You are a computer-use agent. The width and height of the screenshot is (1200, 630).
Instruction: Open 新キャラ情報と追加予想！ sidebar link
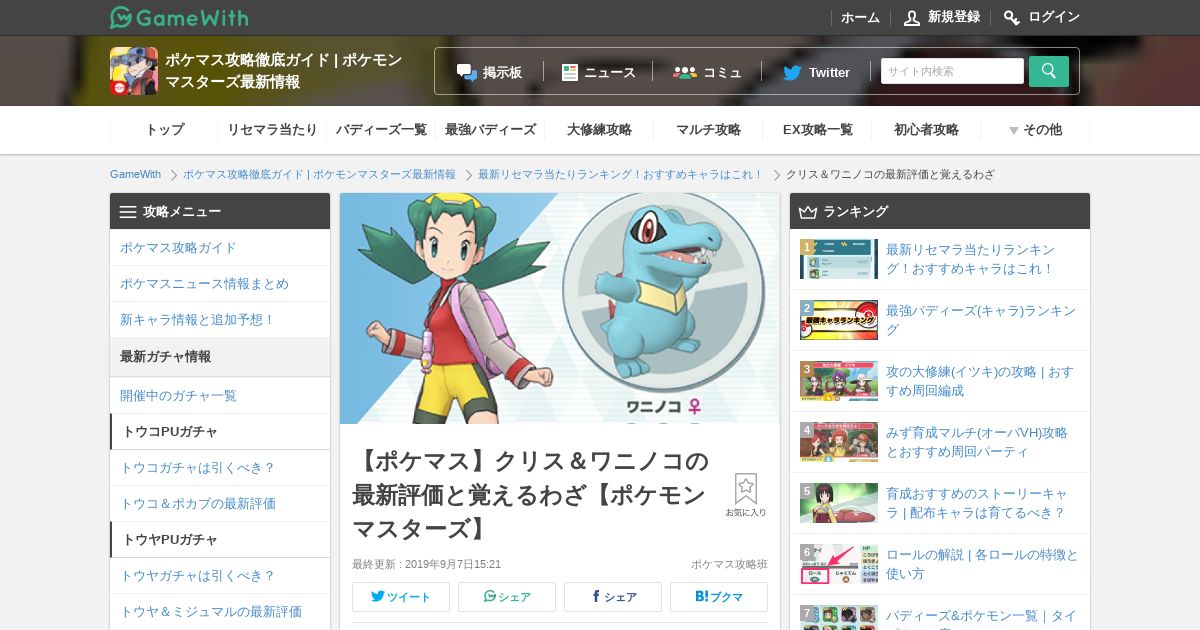220,320
